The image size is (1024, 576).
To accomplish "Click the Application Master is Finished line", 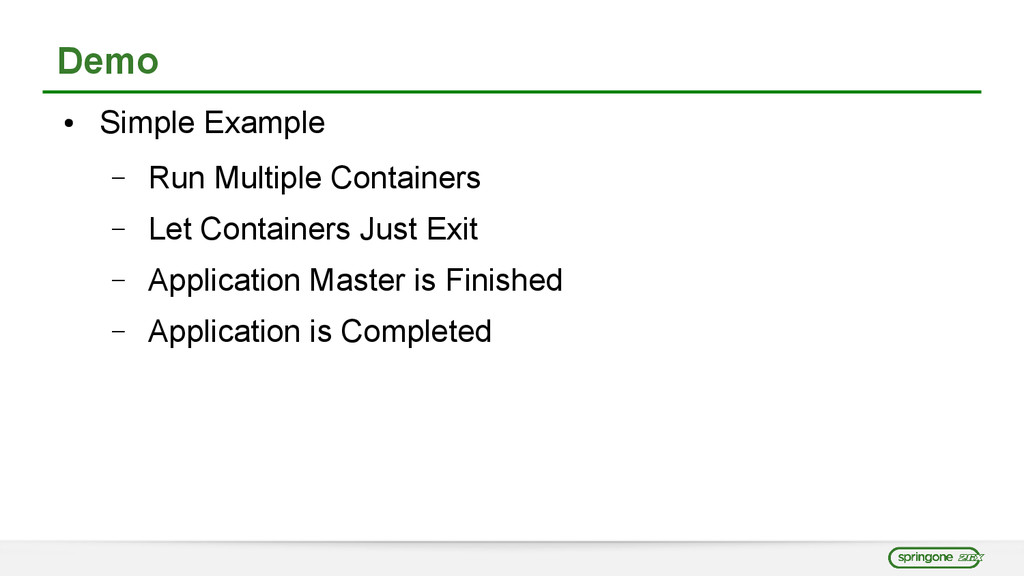I will (355, 280).
